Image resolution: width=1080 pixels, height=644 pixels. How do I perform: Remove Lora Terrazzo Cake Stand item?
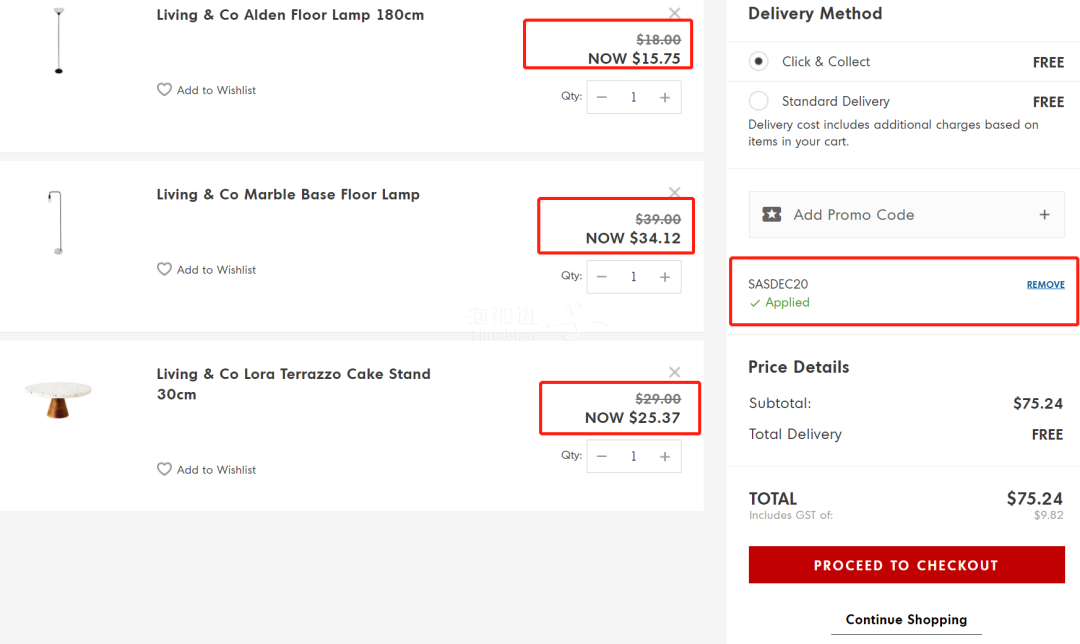[675, 372]
